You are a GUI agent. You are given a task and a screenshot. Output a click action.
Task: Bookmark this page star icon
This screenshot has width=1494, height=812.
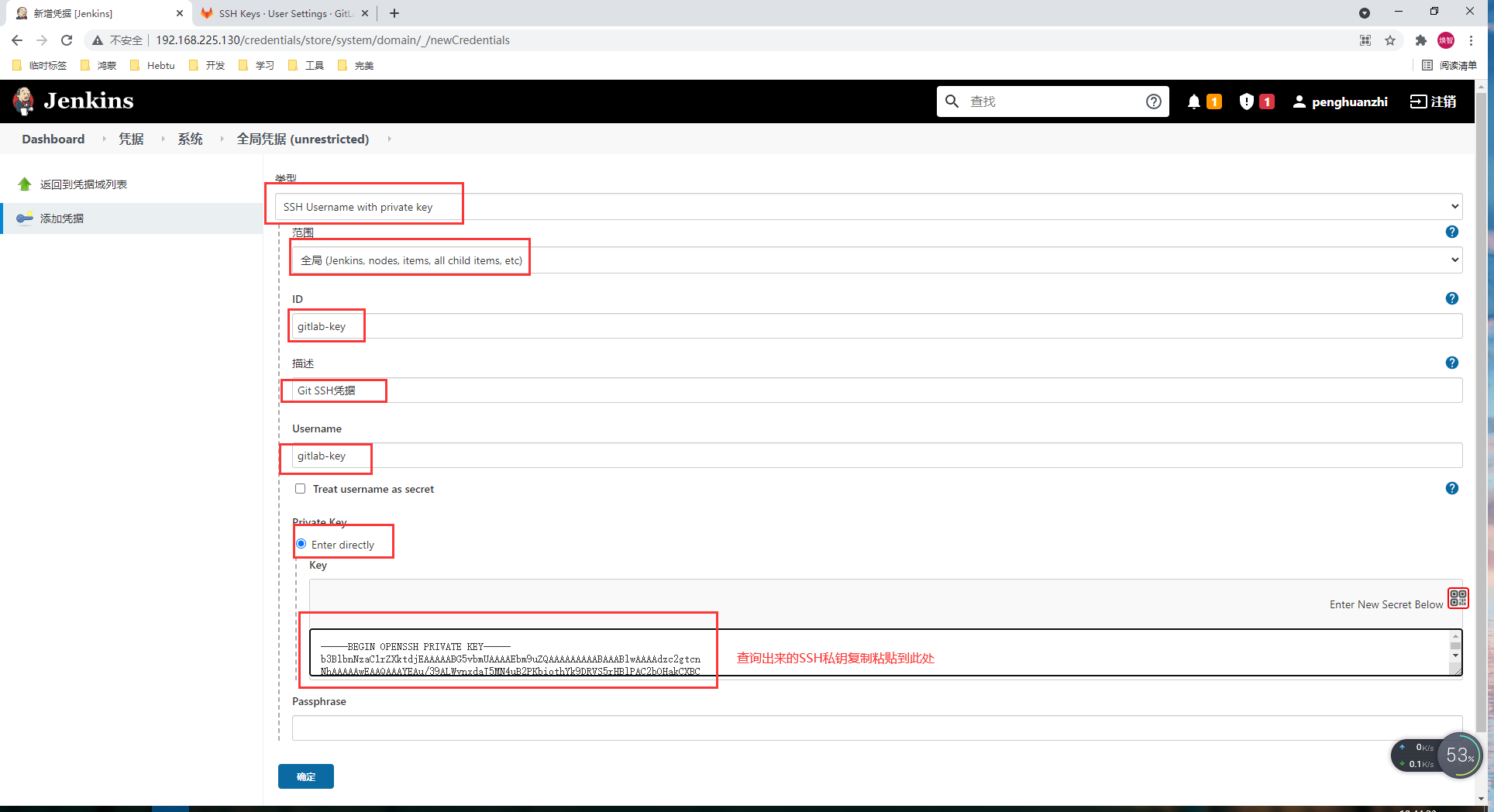click(1390, 40)
